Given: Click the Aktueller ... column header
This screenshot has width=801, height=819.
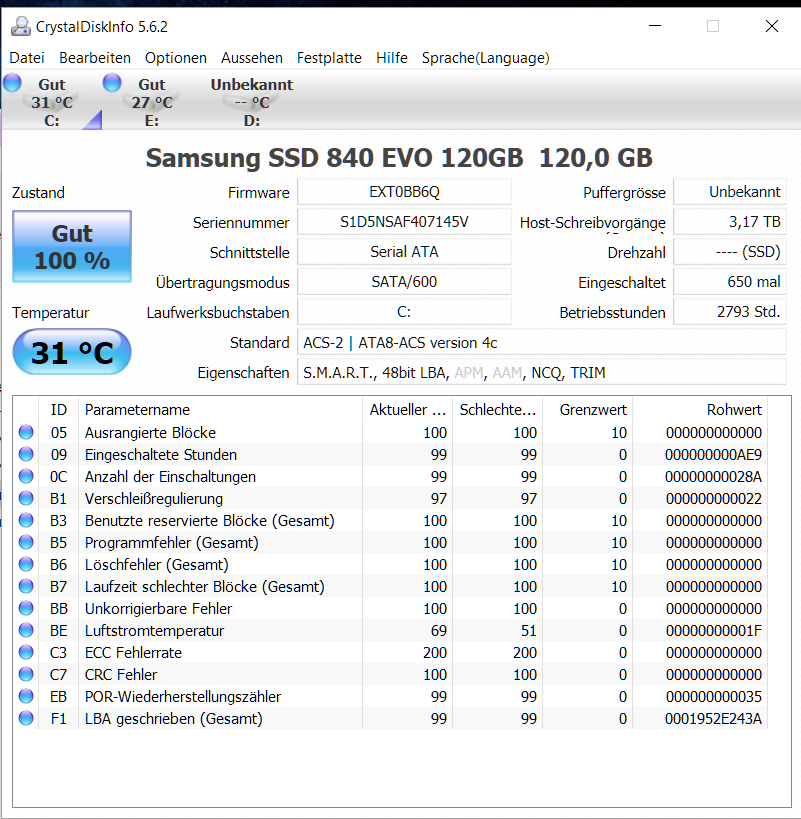Looking at the screenshot, I should tap(407, 410).
